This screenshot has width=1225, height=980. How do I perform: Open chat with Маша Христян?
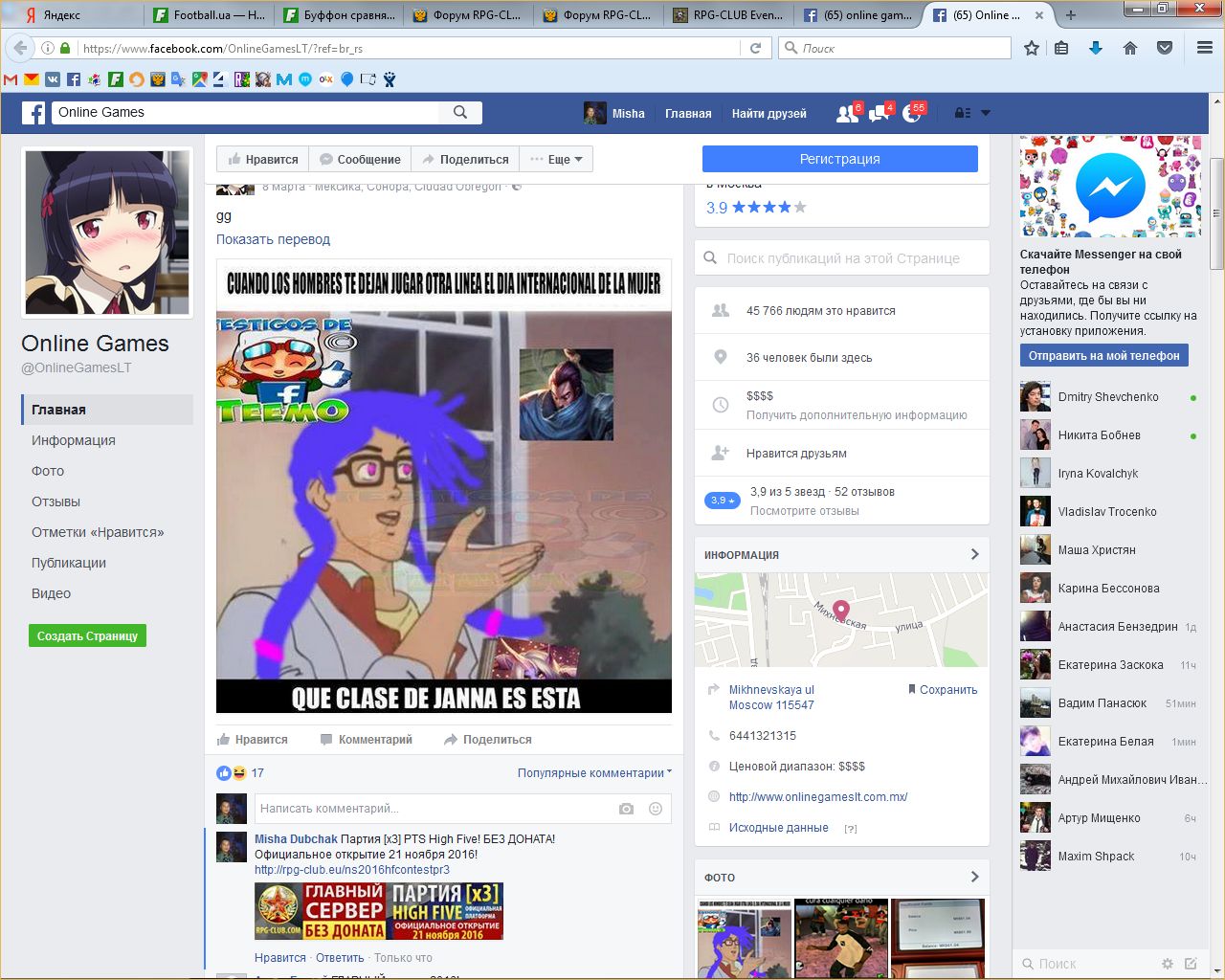tap(1109, 550)
